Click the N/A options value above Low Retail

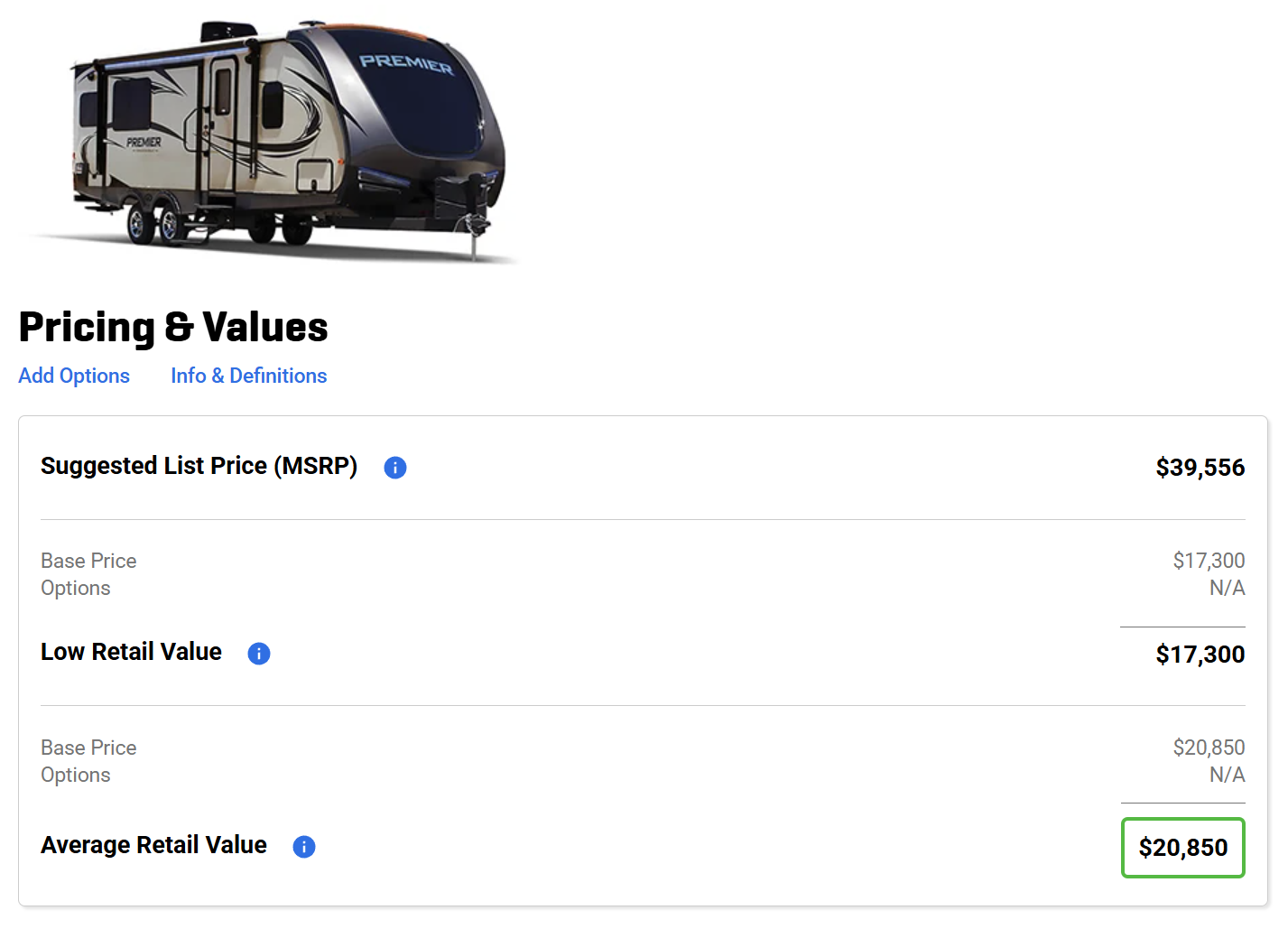[x=1227, y=589]
